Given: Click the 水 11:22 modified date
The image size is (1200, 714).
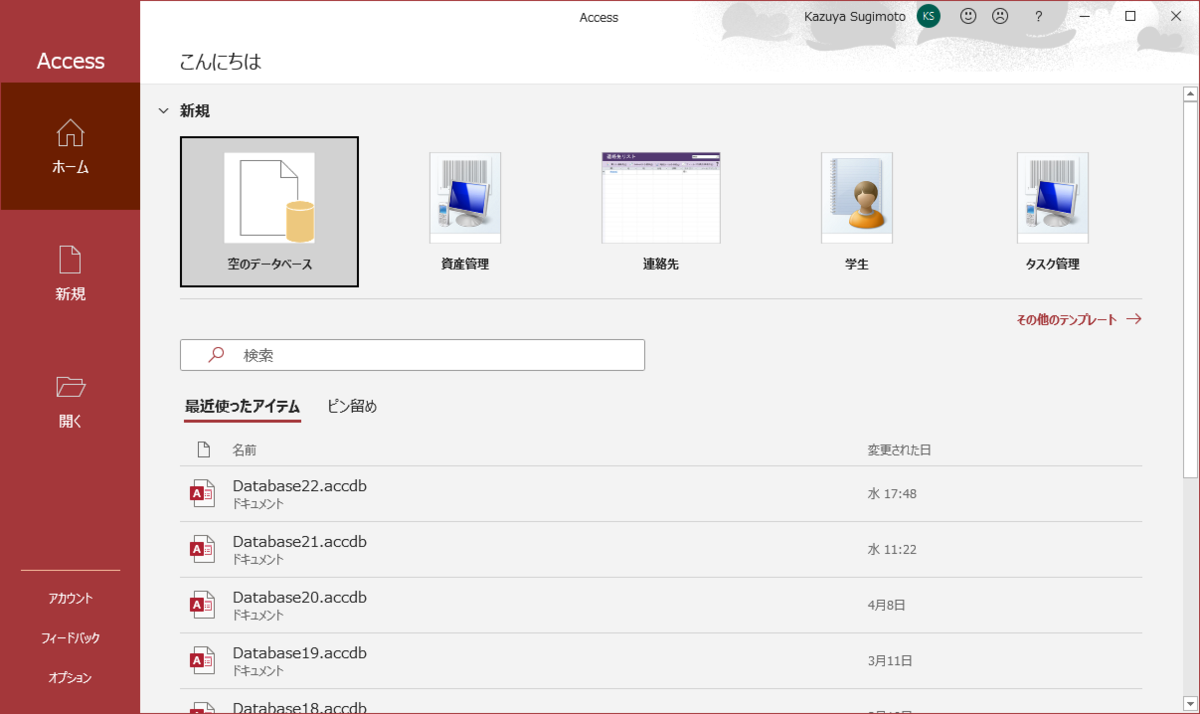Looking at the screenshot, I should coord(892,549).
